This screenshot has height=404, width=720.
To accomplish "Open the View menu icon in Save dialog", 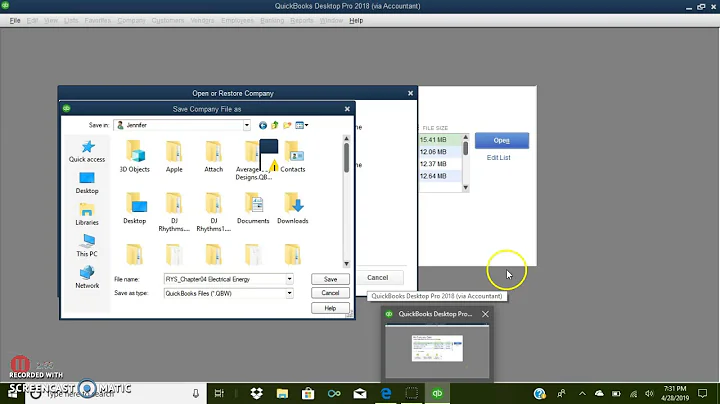I will 302,125.
